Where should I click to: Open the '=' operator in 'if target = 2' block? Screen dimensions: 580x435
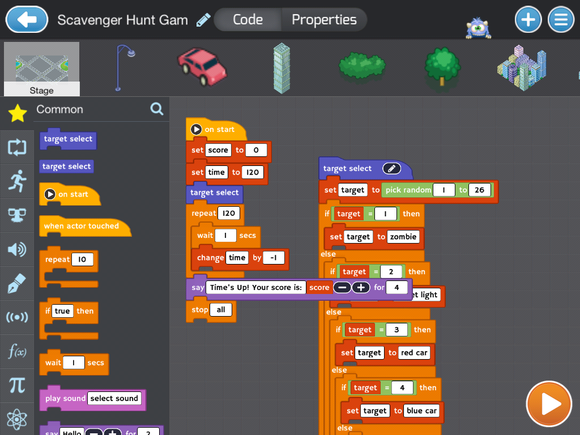[x=375, y=272]
